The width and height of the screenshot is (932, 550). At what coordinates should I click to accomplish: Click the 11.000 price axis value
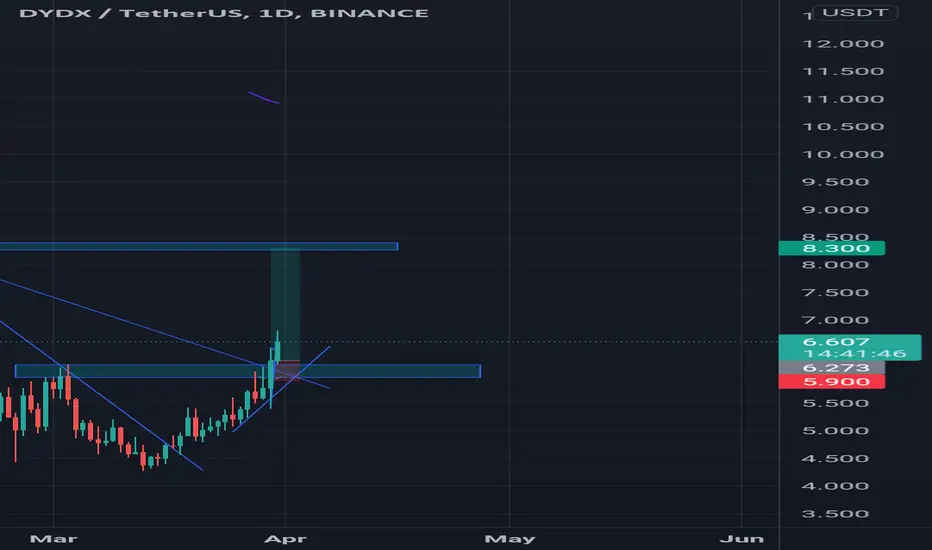pyautogui.click(x=843, y=99)
